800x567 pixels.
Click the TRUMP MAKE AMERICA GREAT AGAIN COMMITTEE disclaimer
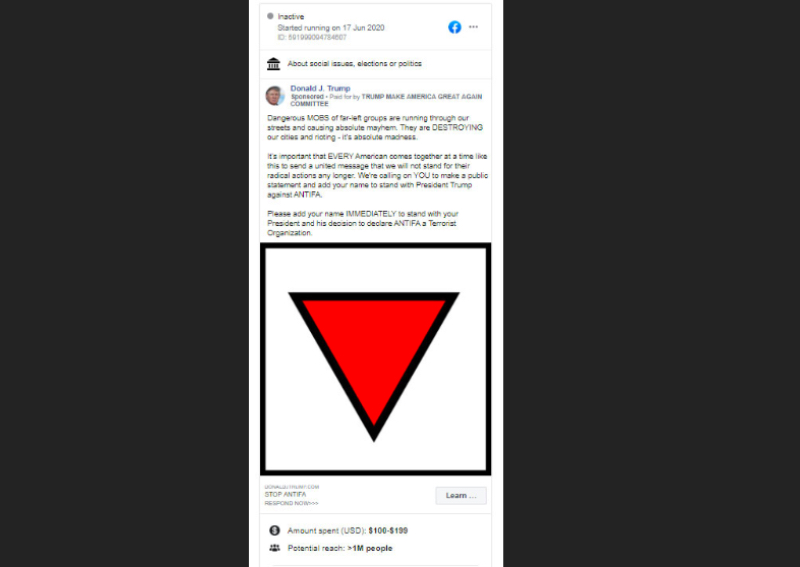386,100
